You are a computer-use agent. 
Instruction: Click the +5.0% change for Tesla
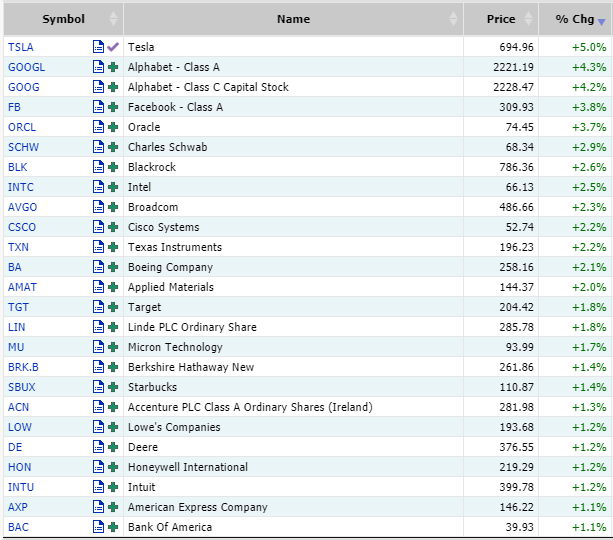589,47
